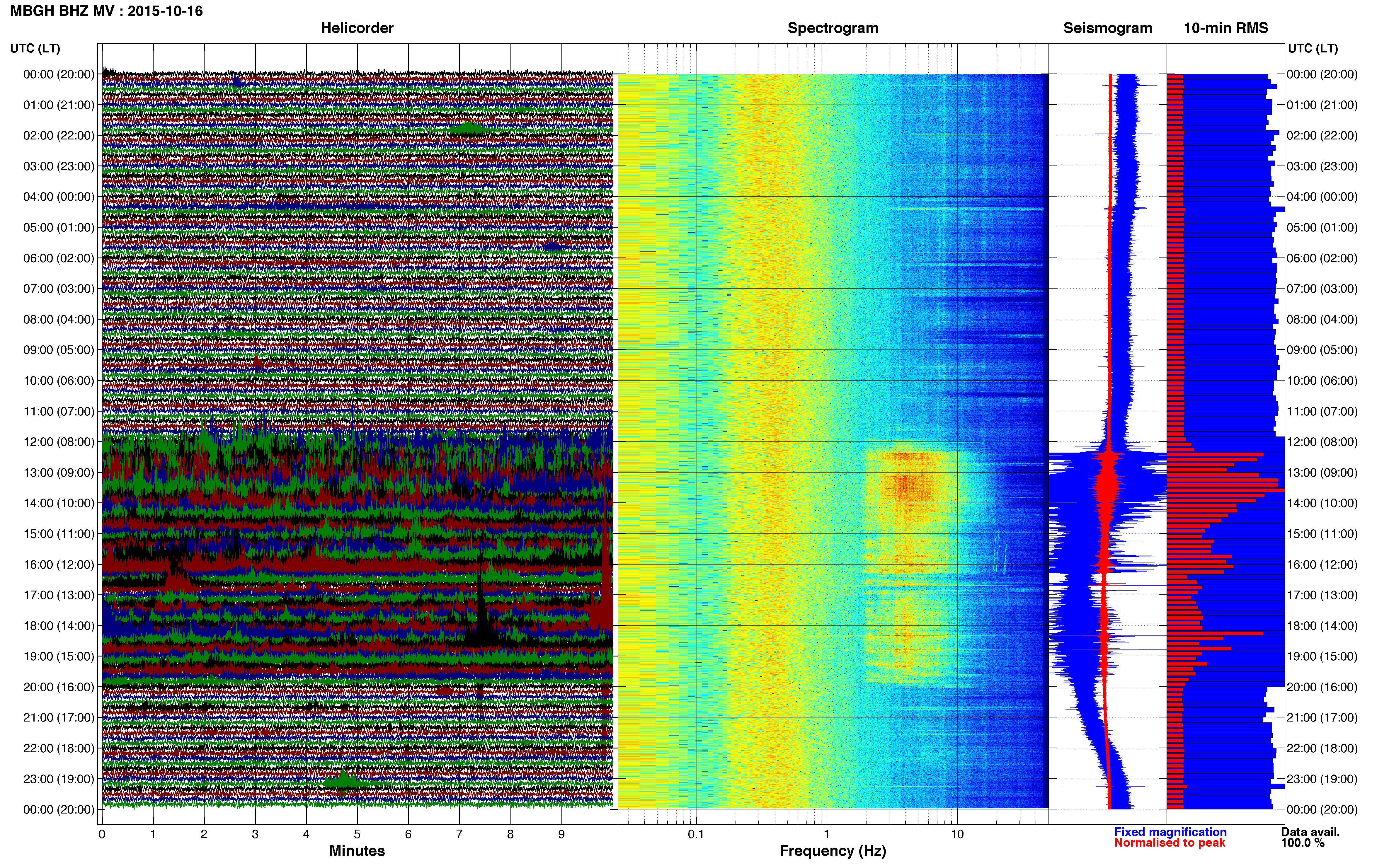1389x868 pixels.
Task: Click minute tick label '9' on Helicorder axis
Action: click(x=561, y=834)
